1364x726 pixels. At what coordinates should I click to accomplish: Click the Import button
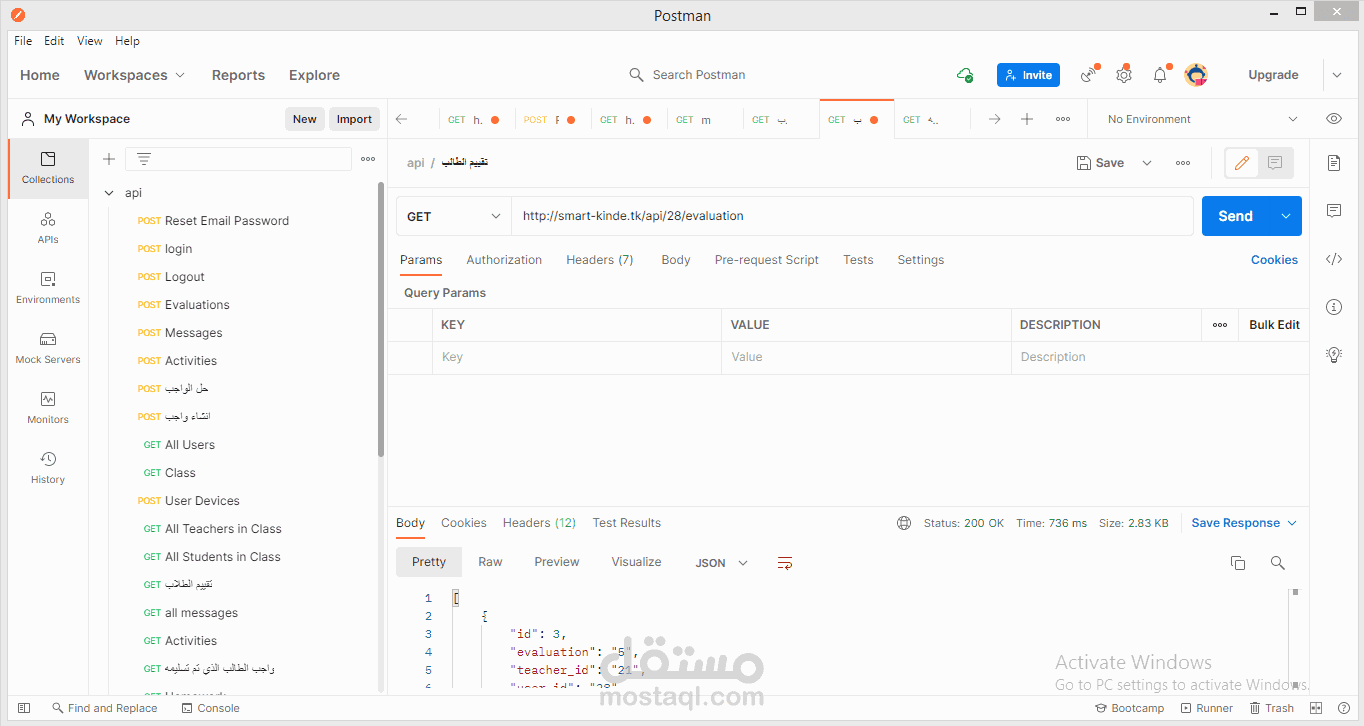coord(354,119)
